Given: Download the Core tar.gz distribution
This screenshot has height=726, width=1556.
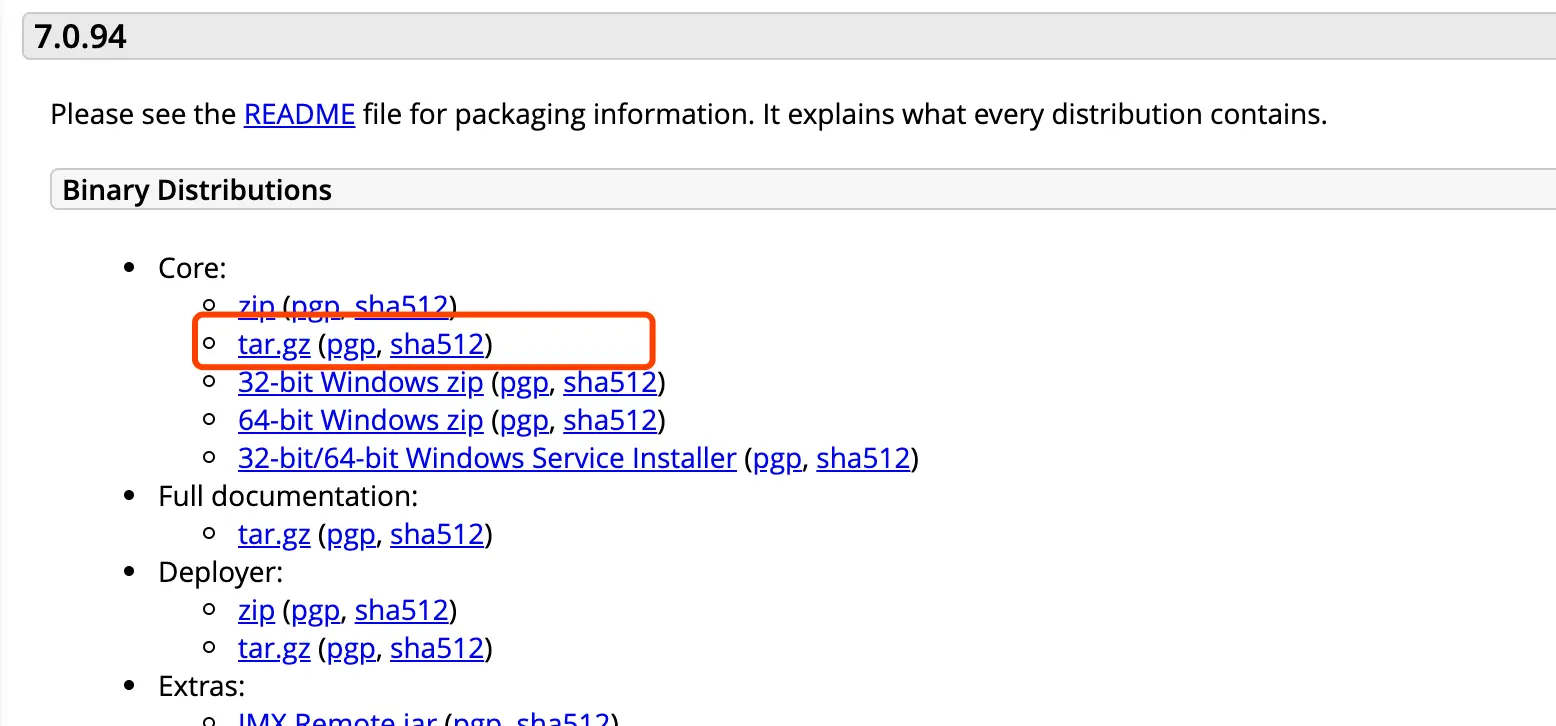Looking at the screenshot, I should click(x=274, y=345).
